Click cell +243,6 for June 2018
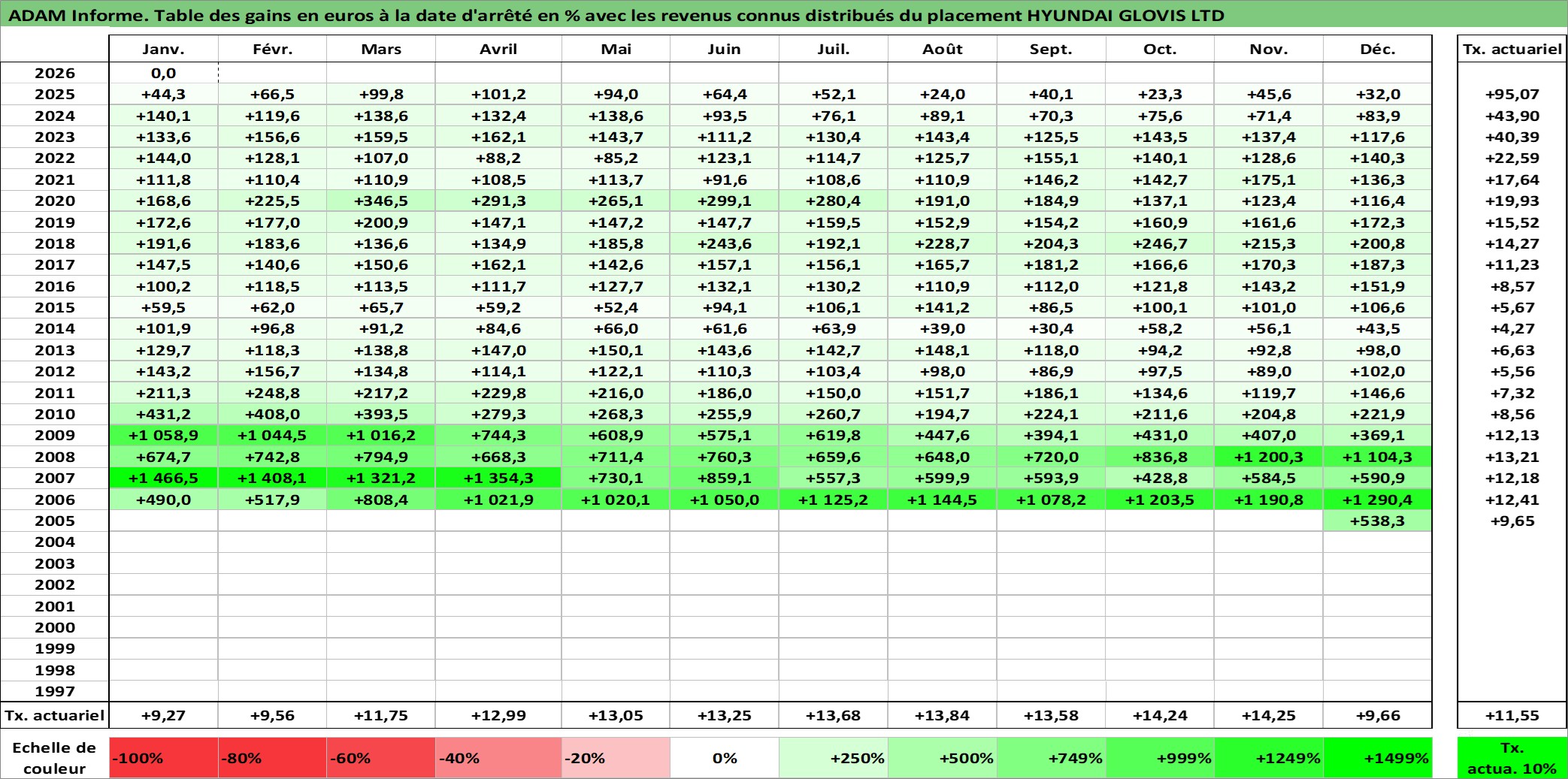 (x=725, y=243)
